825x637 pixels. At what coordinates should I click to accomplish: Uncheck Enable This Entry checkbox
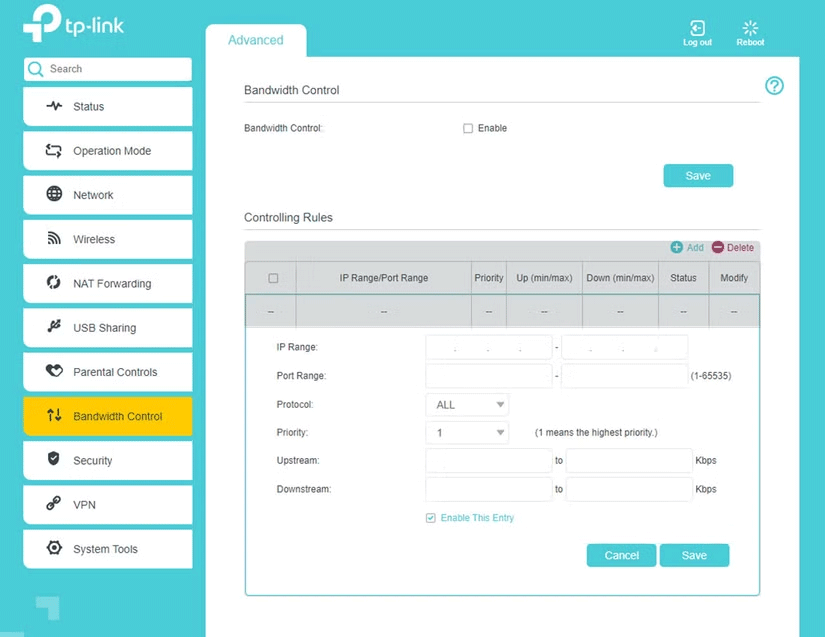pyautogui.click(x=431, y=518)
